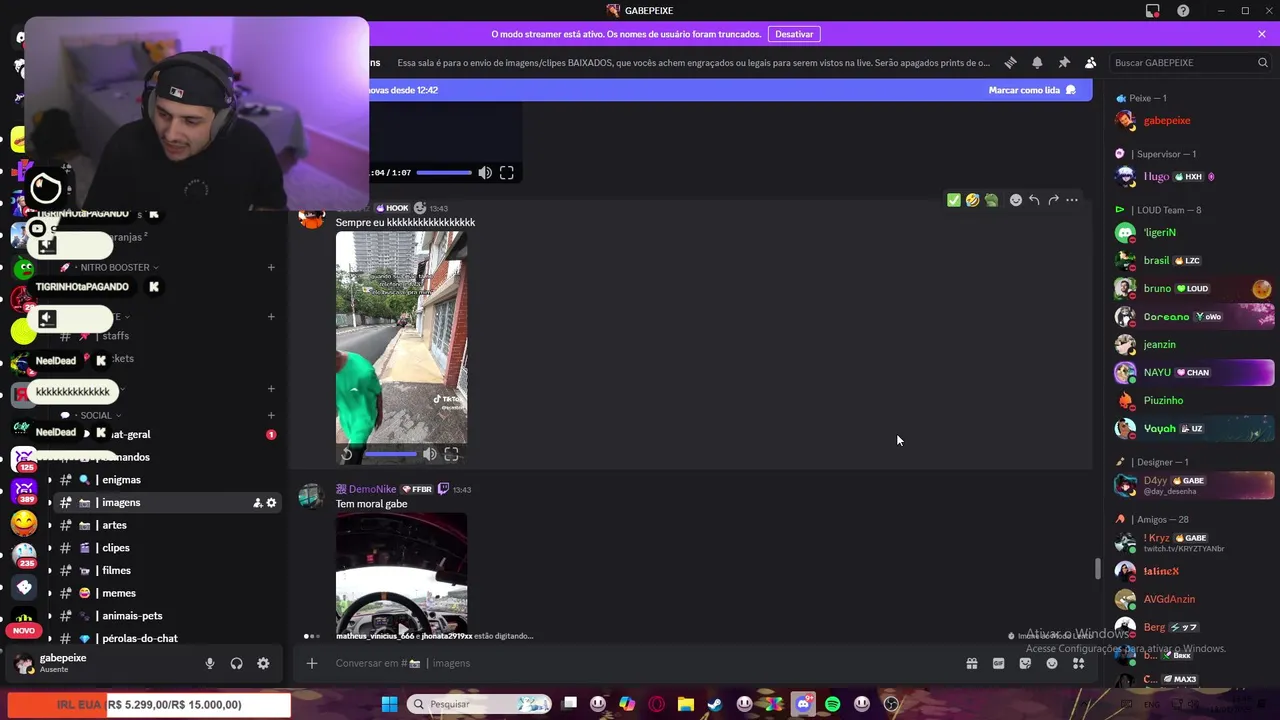This screenshot has height=720, width=1280.
Task: Open gabepeixe user panel profile
Action: click(x=100, y=663)
